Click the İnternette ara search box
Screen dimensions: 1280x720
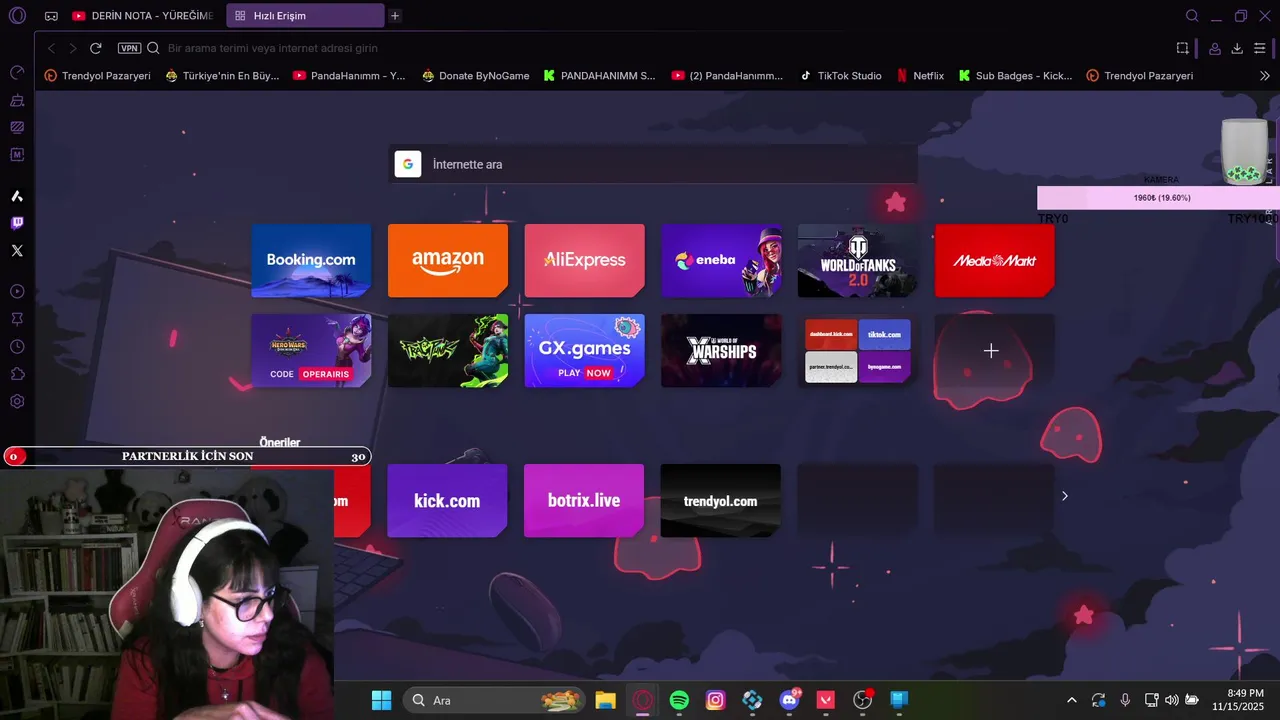click(652, 164)
